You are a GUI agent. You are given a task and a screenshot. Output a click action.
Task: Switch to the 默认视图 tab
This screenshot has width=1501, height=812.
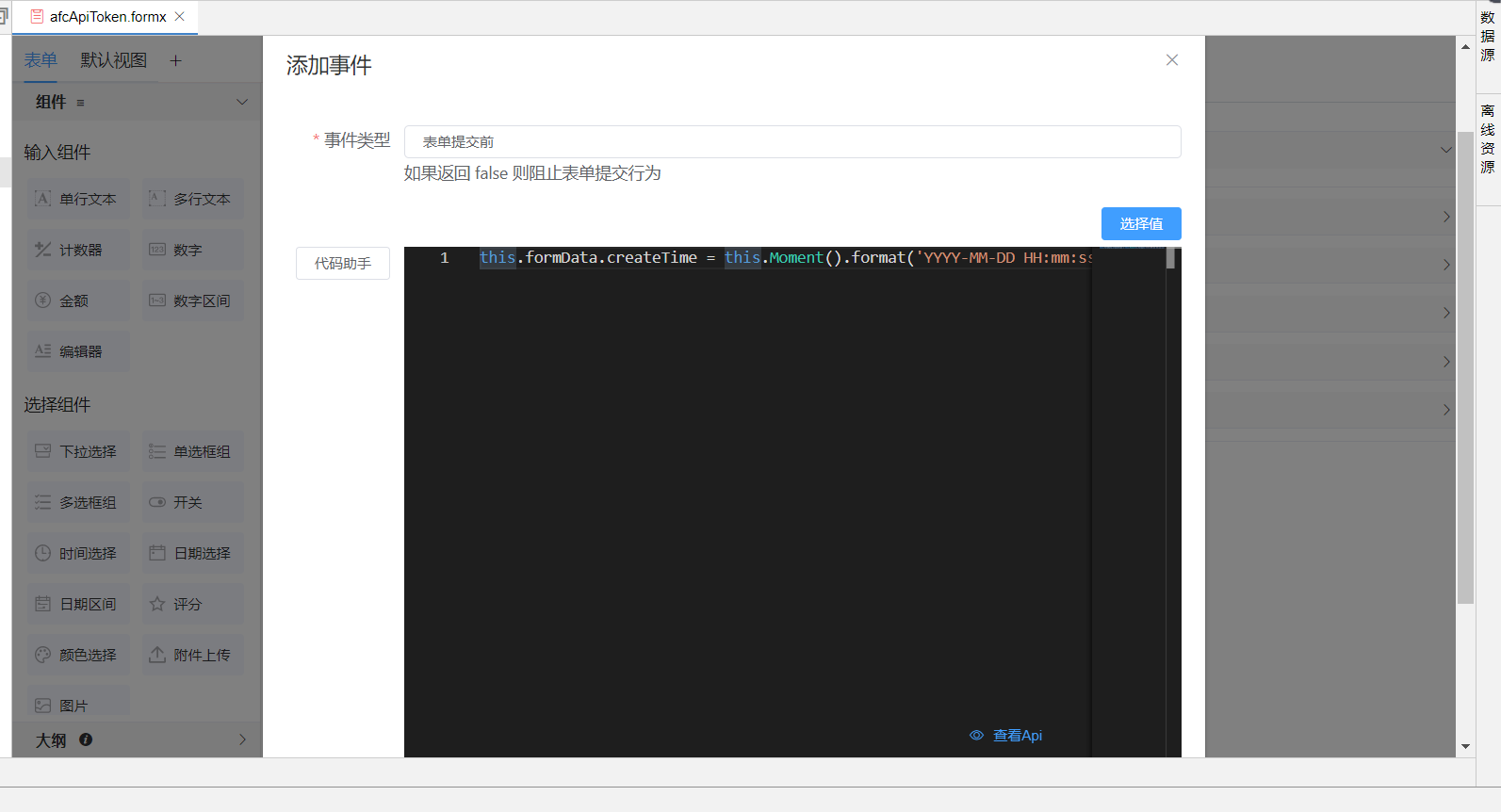click(113, 60)
